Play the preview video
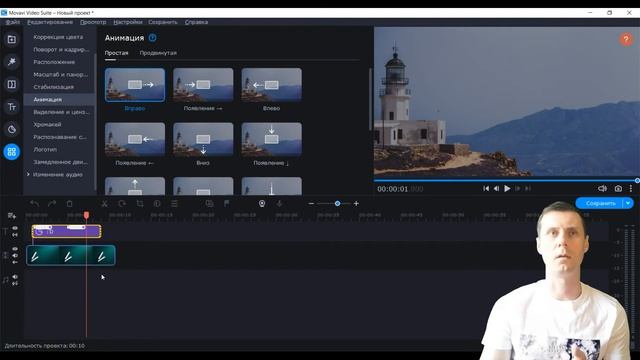 pos(507,189)
